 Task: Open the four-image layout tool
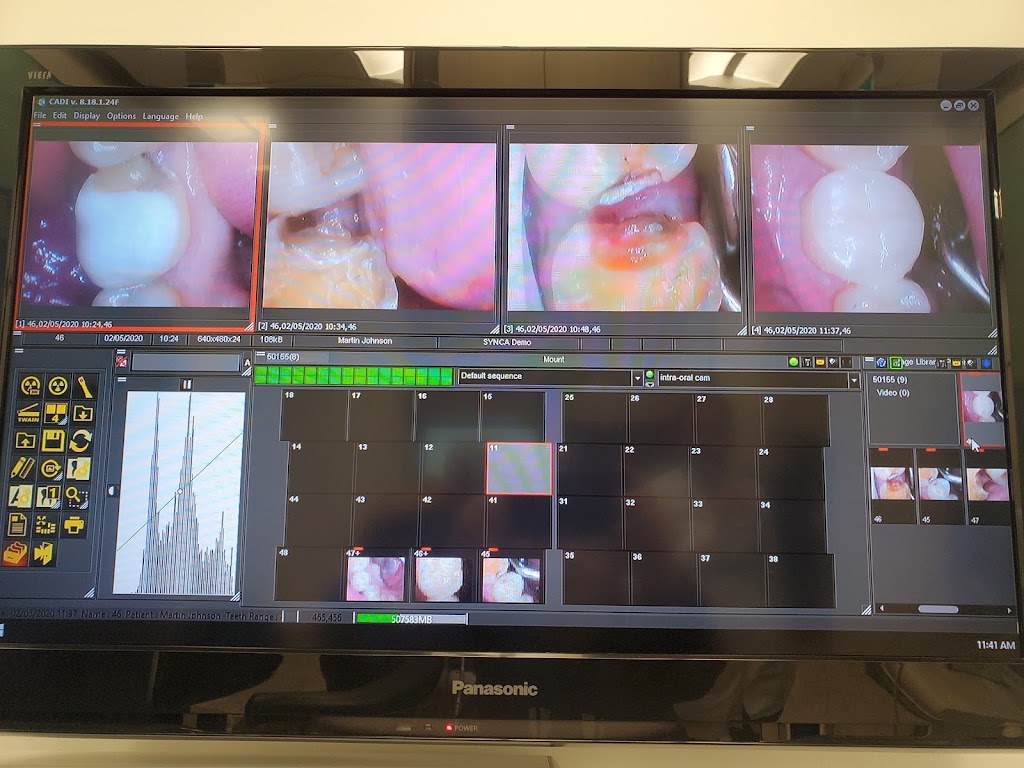click(x=56, y=413)
